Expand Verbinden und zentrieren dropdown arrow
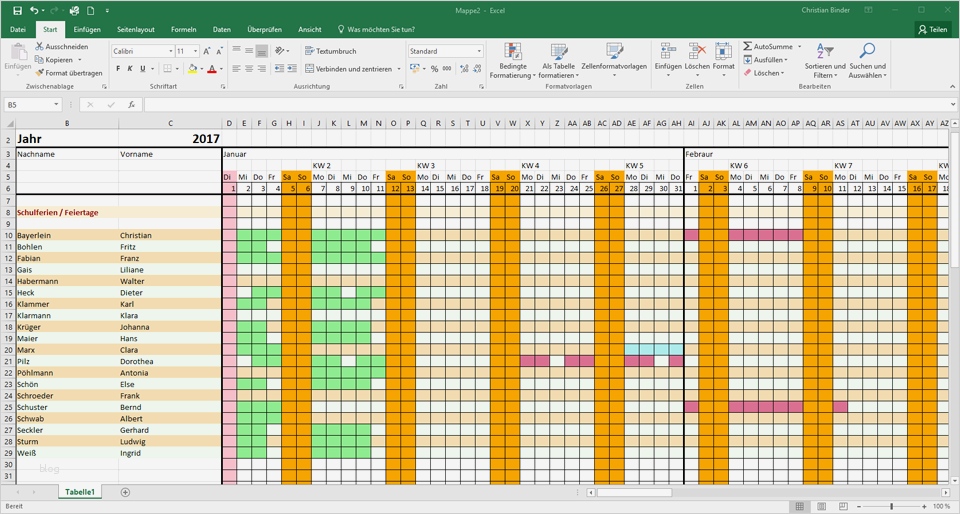The height and width of the screenshot is (514, 960). tap(399, 69)
